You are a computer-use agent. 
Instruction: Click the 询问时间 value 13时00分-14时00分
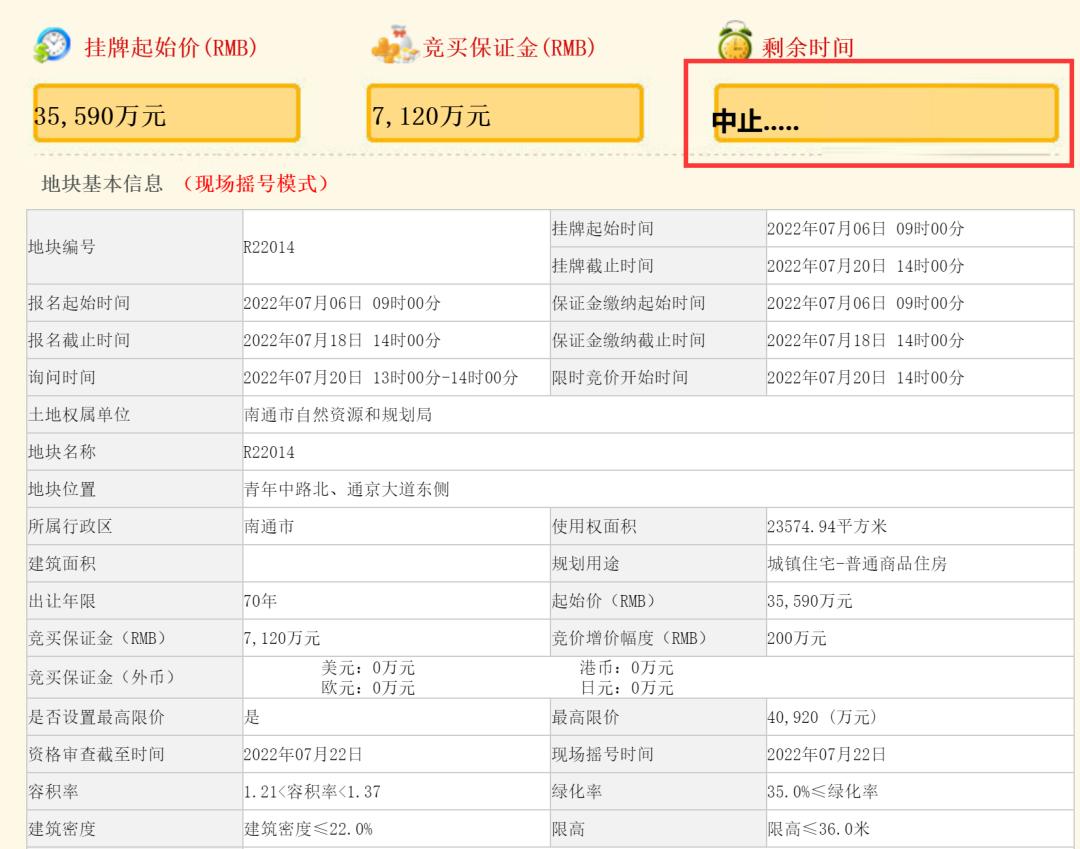(x=380, y=377)
